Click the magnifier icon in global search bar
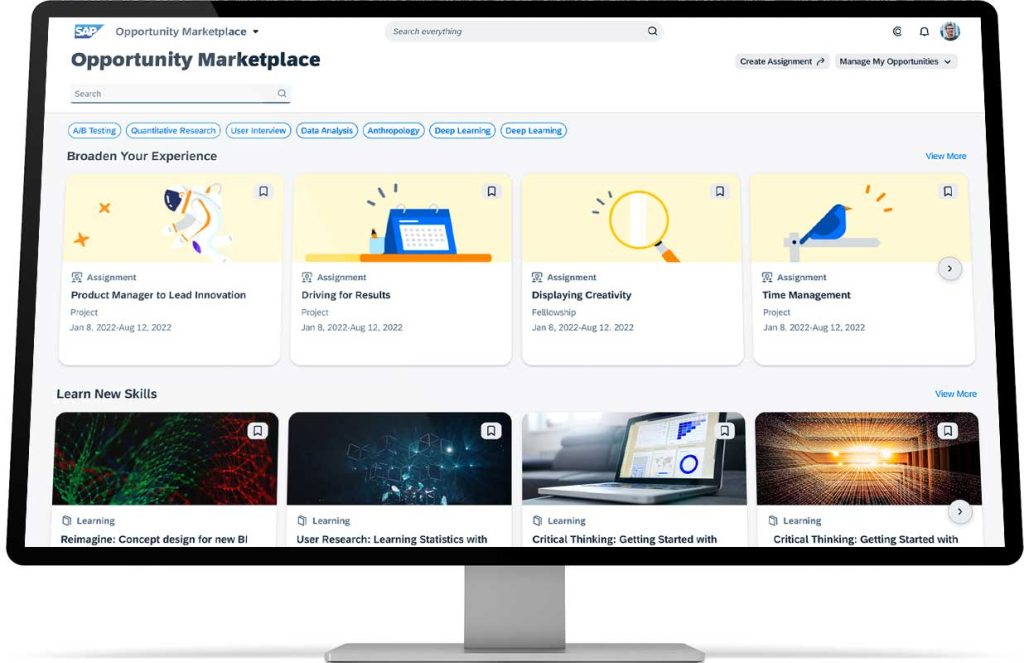Screen dimensions: 1024x663 pos(652,32)
